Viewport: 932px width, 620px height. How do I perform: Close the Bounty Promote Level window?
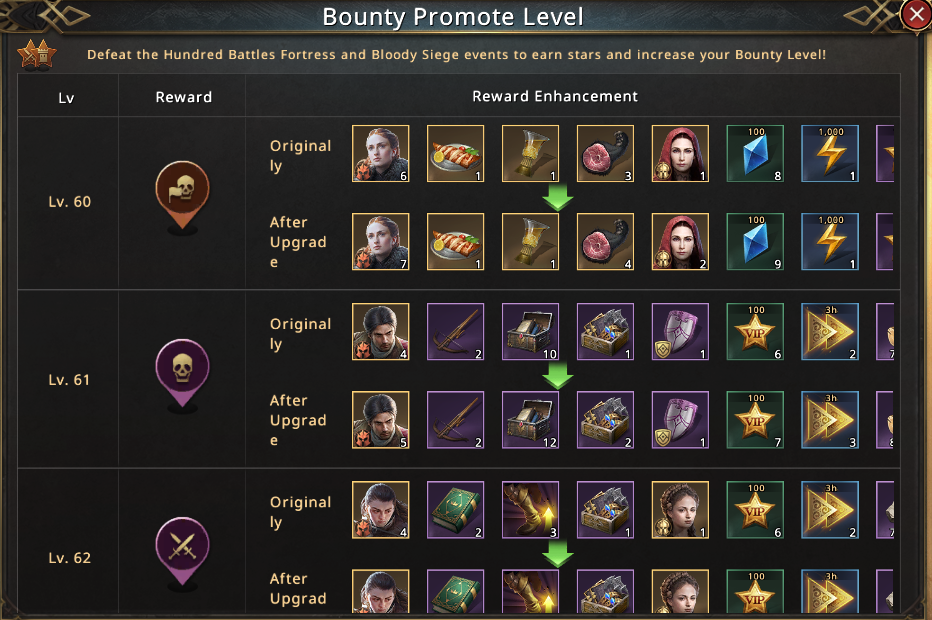tap(915, 14)
